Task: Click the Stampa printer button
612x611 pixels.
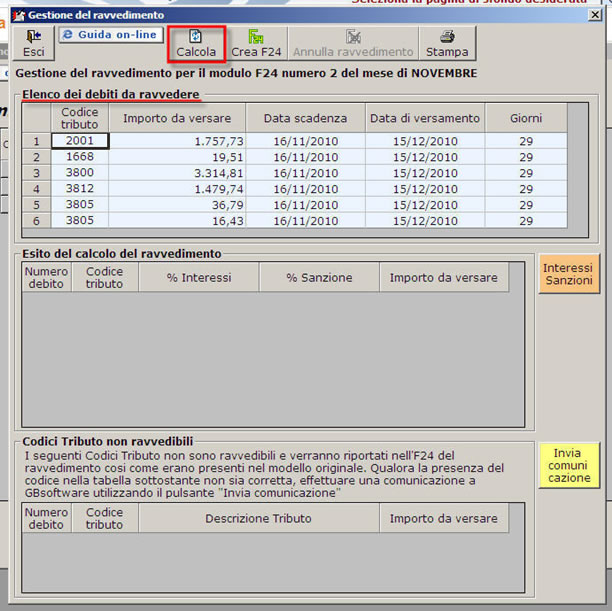Action: click(x=447, y=43)
